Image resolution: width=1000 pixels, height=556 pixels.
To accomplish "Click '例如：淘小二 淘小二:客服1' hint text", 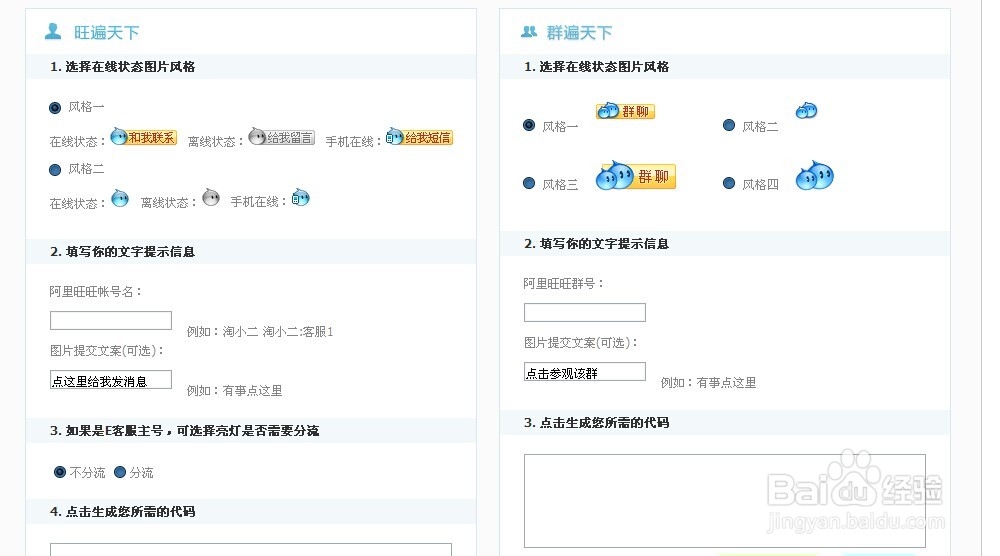I will coord(260,332).
